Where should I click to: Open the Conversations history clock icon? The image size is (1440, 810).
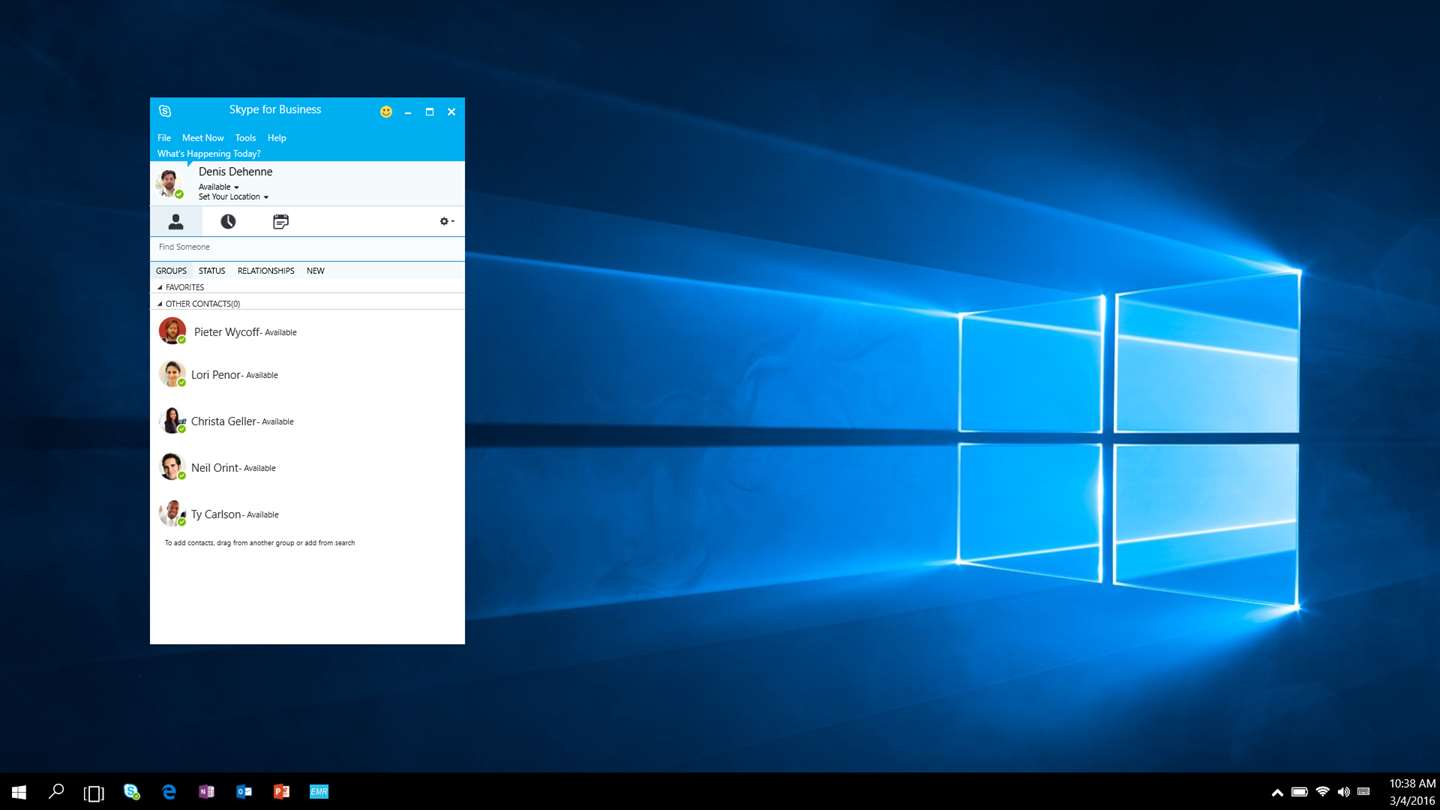point(228,222)
